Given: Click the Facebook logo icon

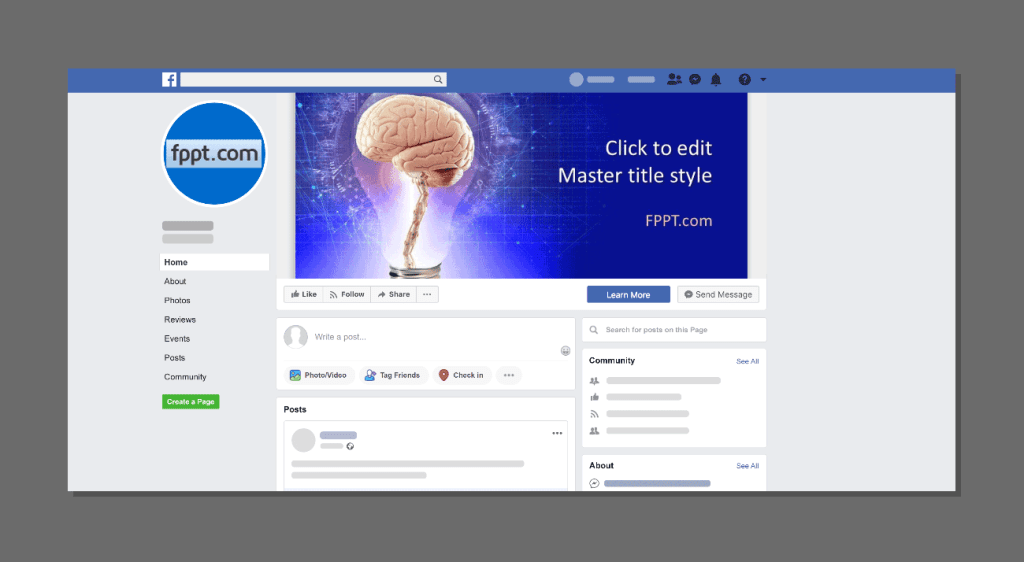Looking at the screenshot, I should pos(170,80).
